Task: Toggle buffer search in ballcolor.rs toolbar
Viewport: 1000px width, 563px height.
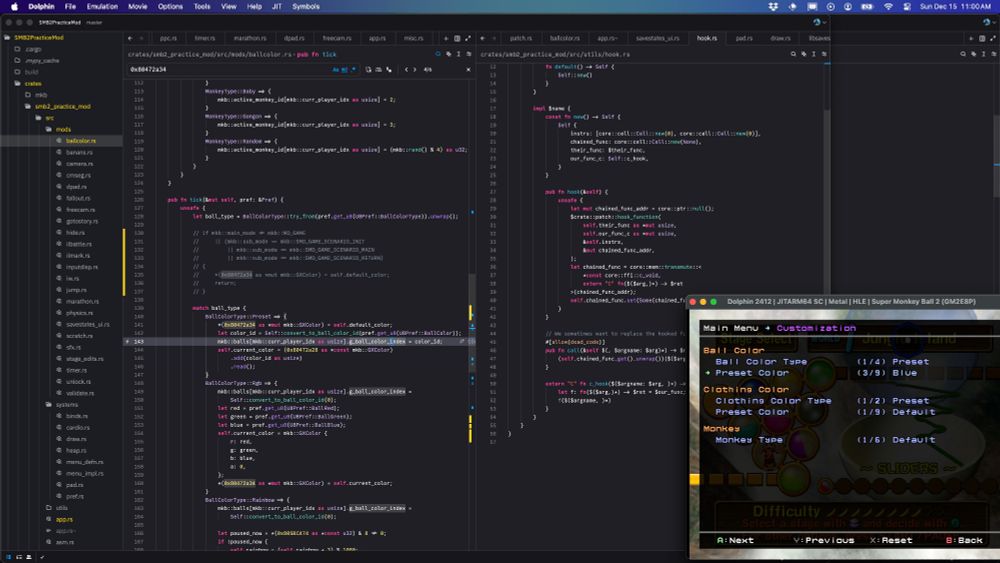Action: click(x=438, y=54)
